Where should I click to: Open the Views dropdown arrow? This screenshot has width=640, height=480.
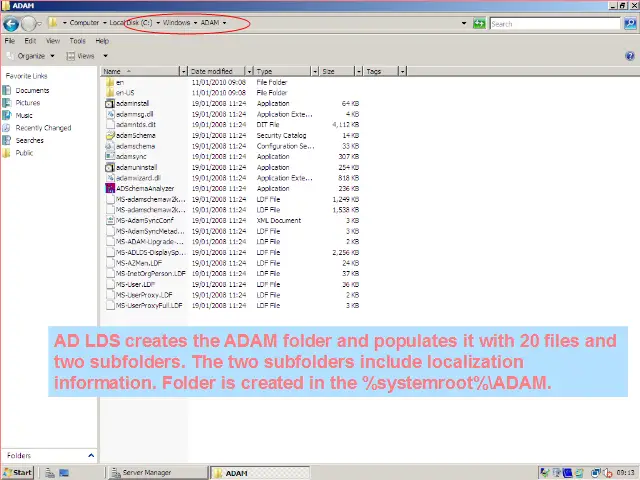(106, 56)
